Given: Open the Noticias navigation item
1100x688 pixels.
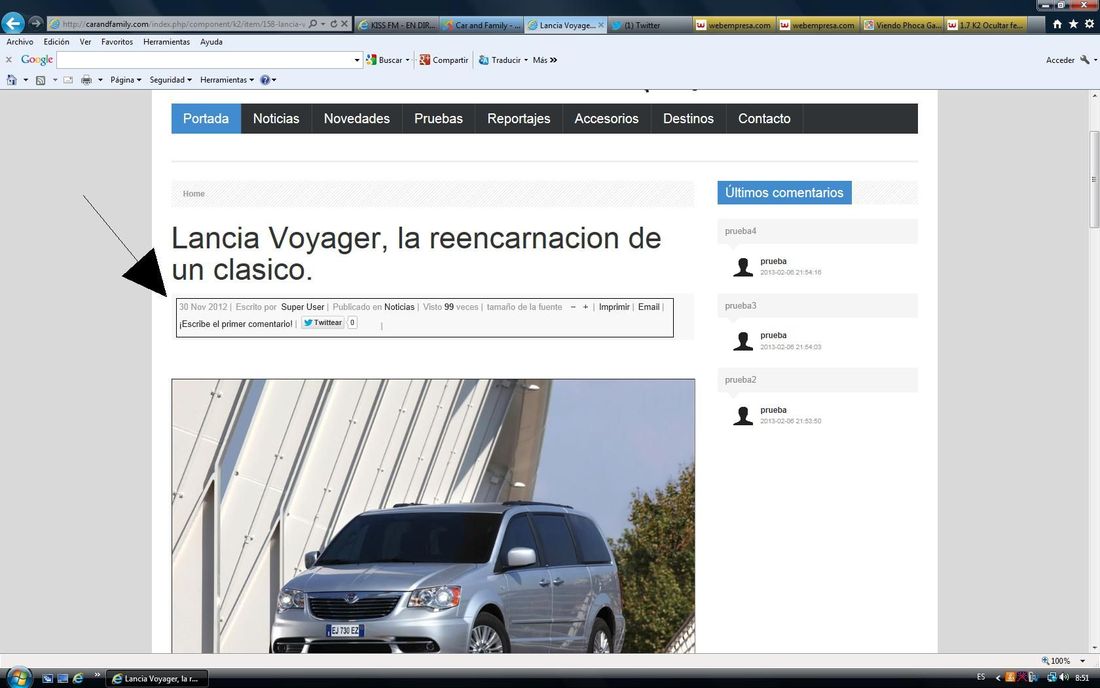Looking at the screenshot, I should 276,119.
